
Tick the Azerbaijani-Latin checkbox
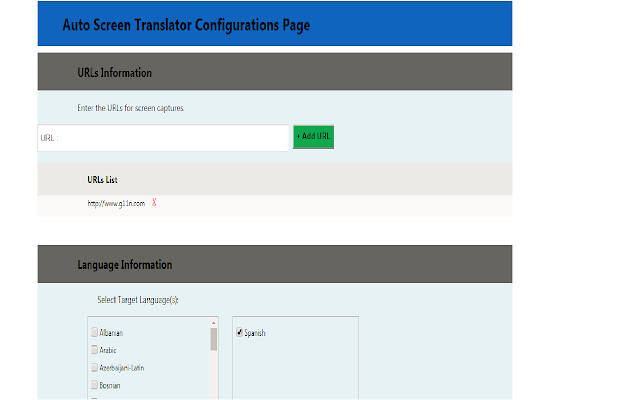coord(95,367)
